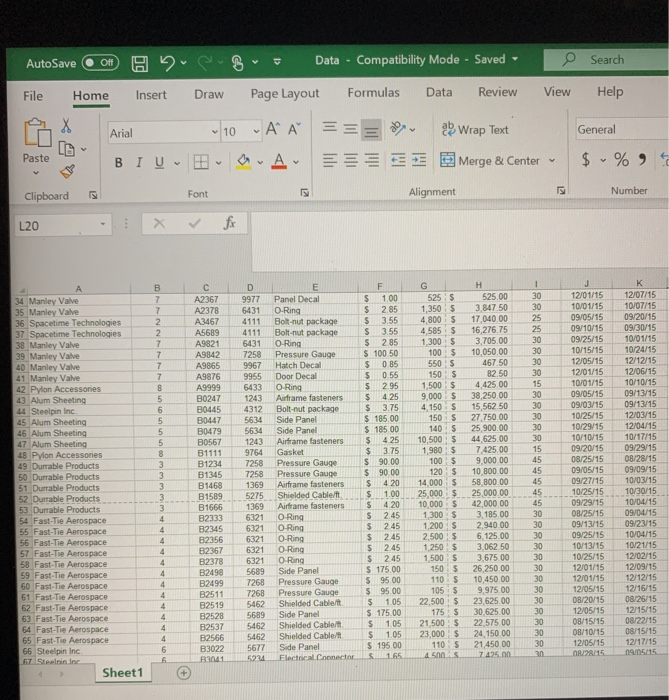Open Font Color dropdown arrow
Screen dimensions: 669x700
pos(296,162)
